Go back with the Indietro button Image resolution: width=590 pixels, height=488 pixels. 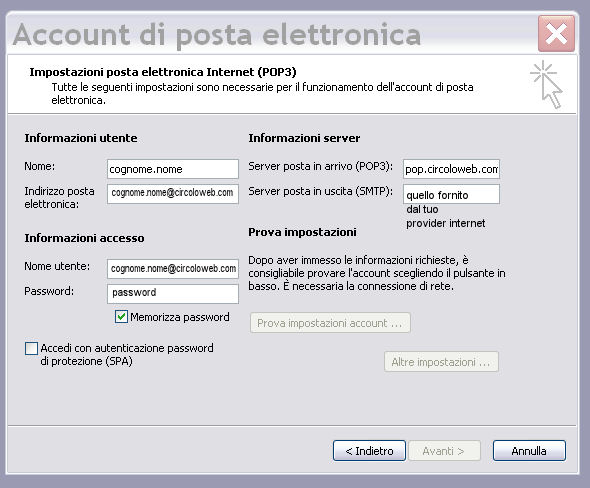point(369,451)
